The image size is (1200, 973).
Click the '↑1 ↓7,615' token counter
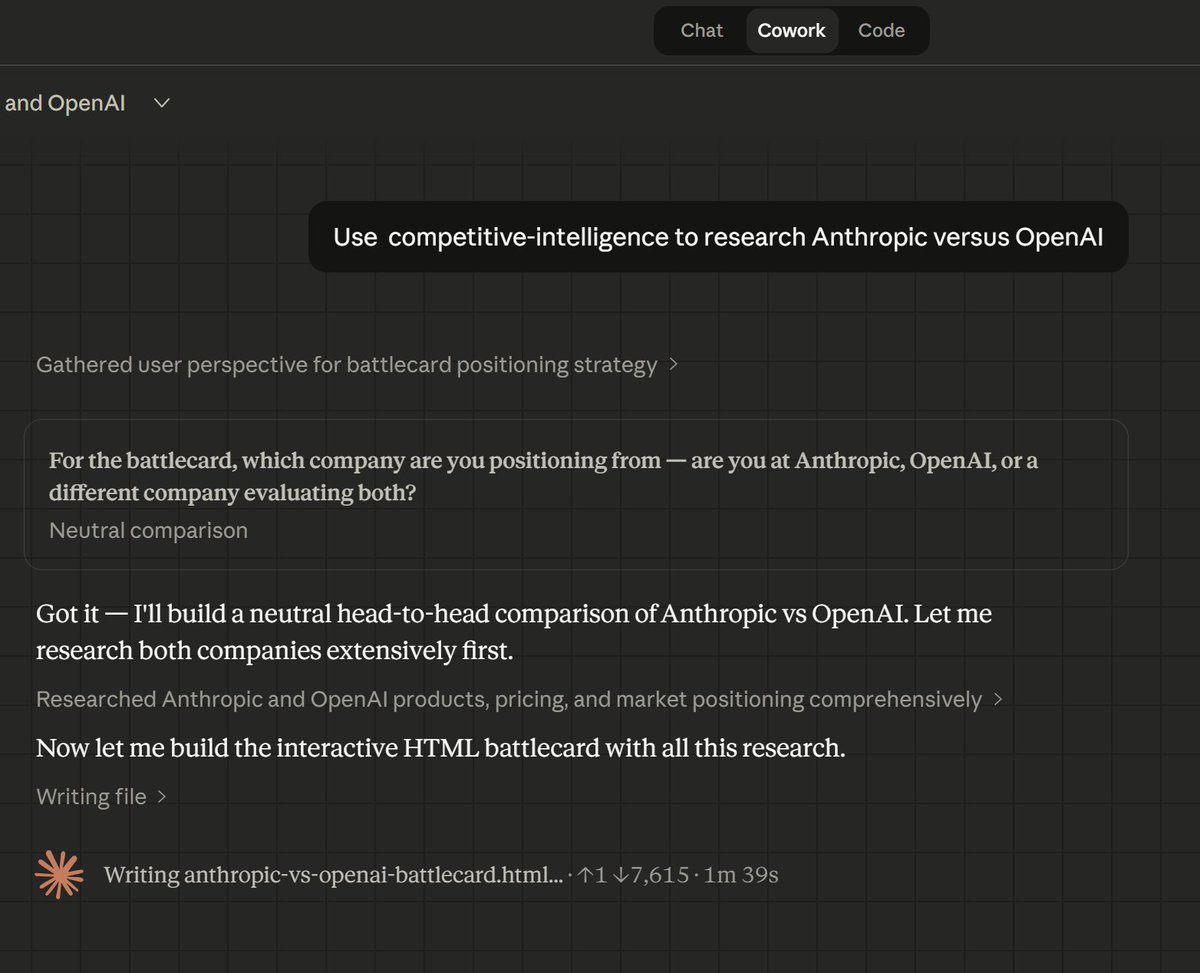(634, 875)
